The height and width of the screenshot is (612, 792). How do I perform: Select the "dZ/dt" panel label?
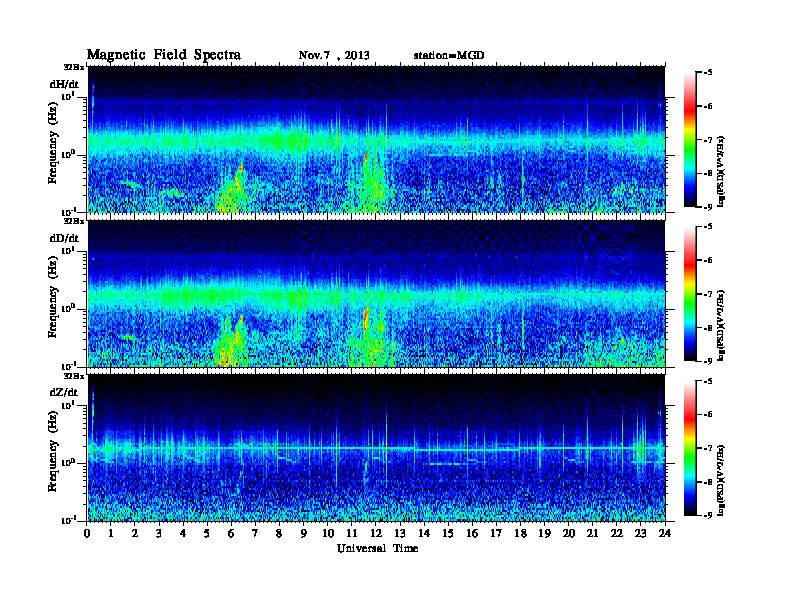point(64,392)
